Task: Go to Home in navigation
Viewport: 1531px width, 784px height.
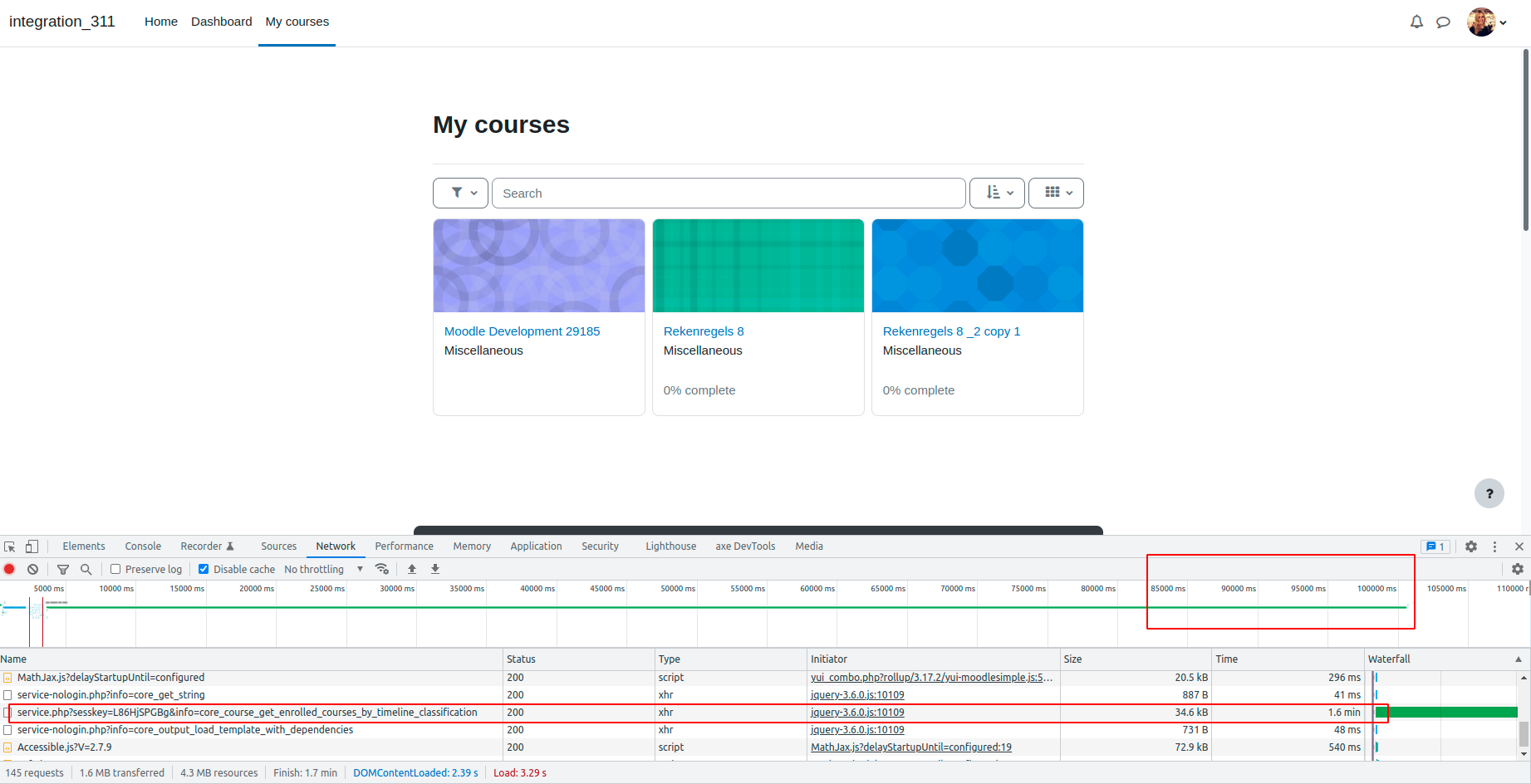Action: coord(161,22)
